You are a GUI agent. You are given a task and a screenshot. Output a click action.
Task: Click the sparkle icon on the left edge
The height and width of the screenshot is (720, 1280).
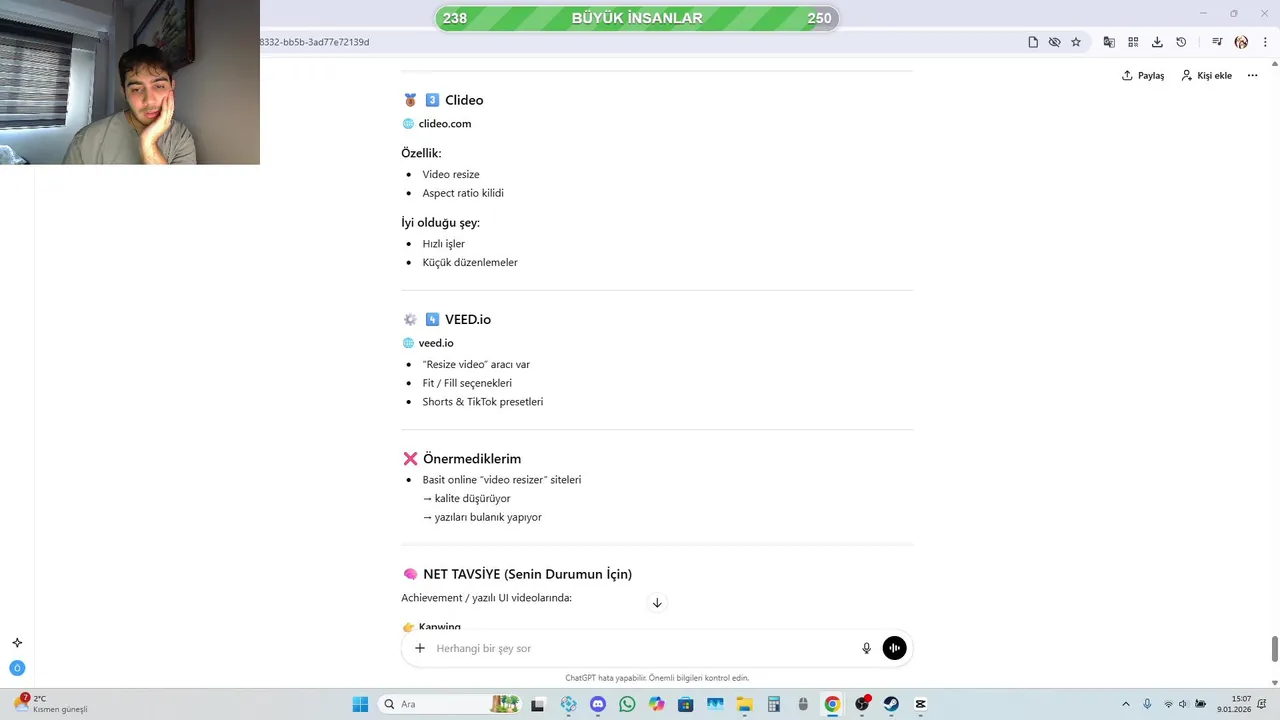point(17,643)
